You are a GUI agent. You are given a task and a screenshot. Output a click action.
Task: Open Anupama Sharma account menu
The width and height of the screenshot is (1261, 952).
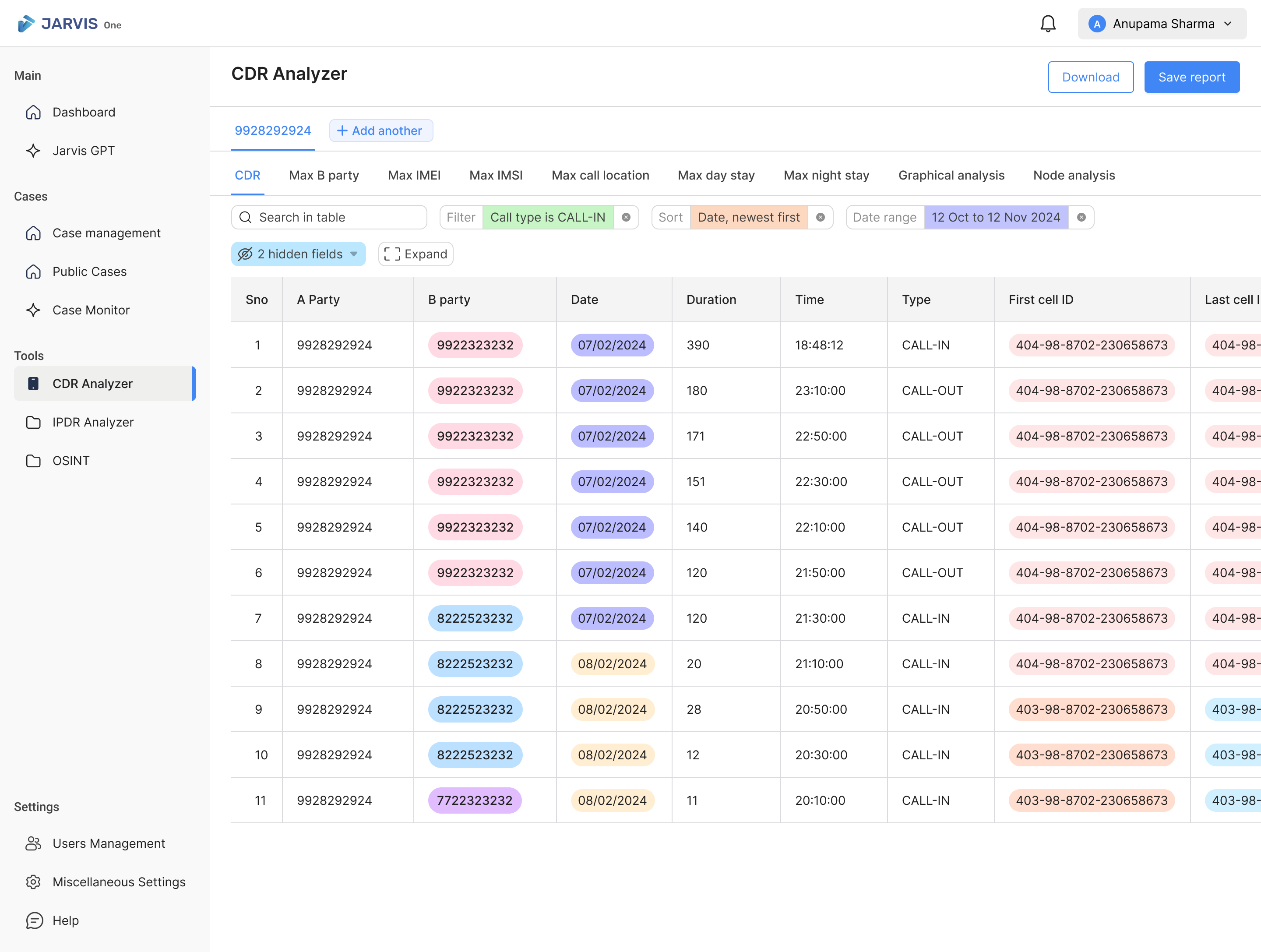click(x=1161, y=23)
